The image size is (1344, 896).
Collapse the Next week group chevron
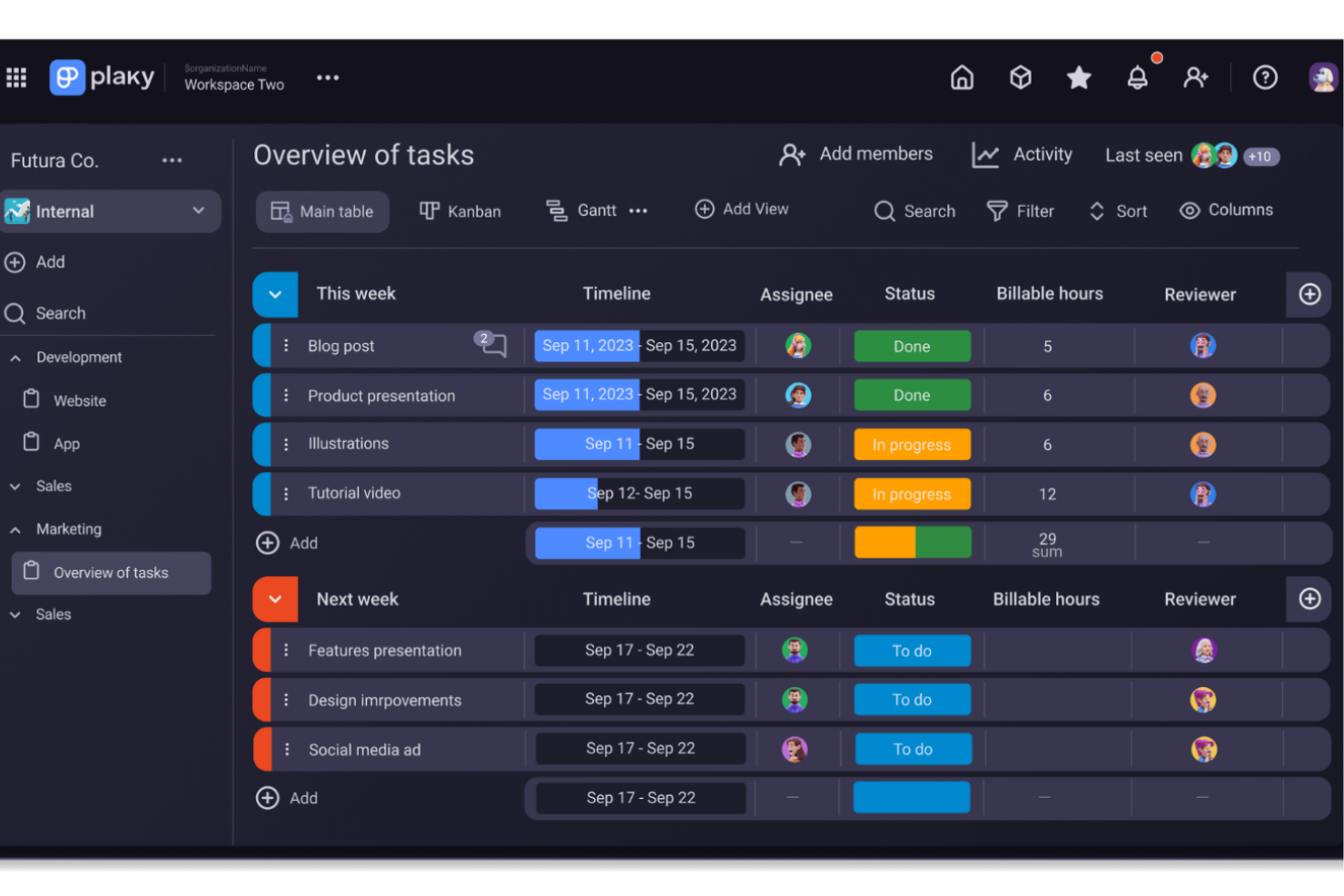click(x=275, y=599)
